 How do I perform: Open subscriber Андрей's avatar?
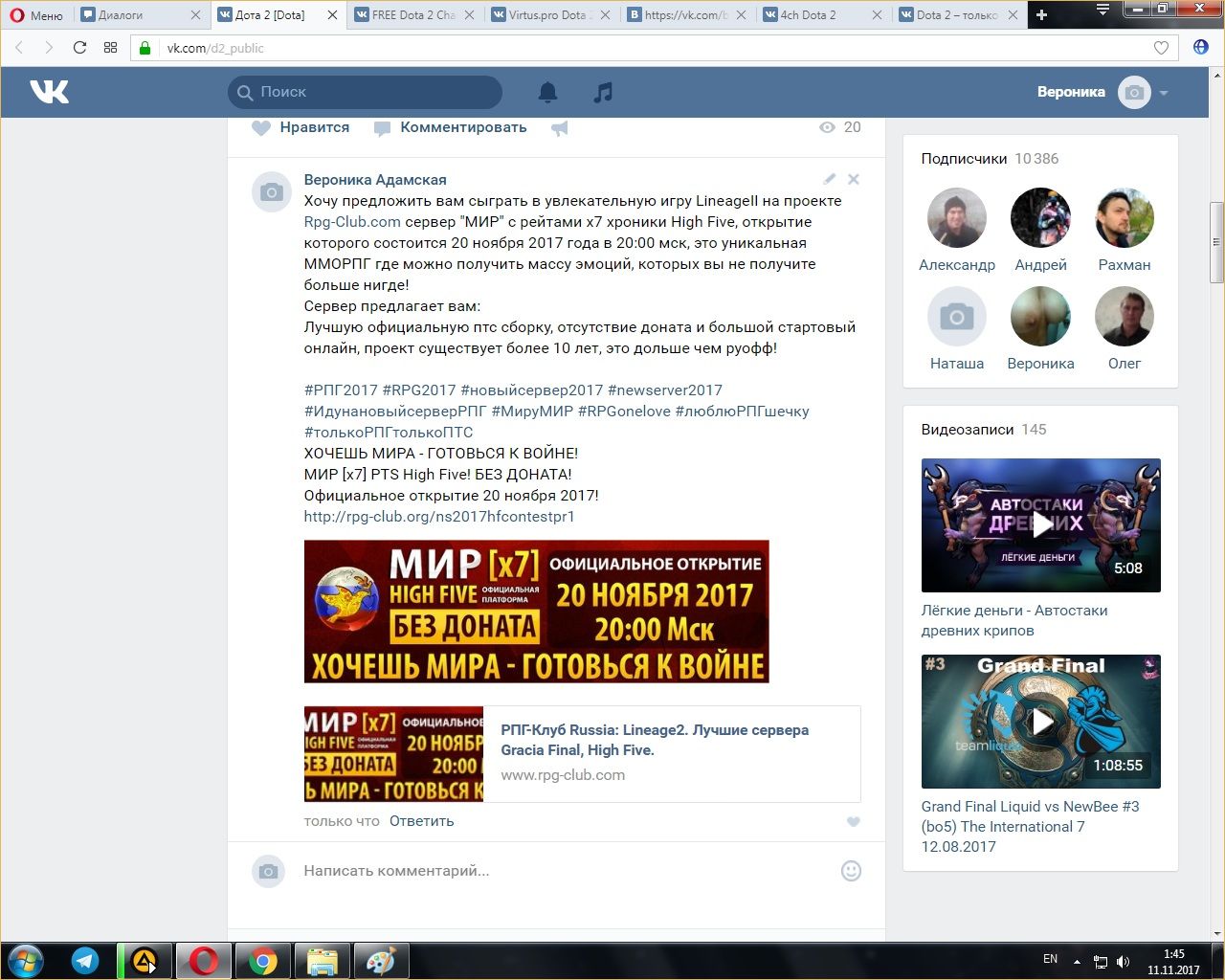(1040, 218)
